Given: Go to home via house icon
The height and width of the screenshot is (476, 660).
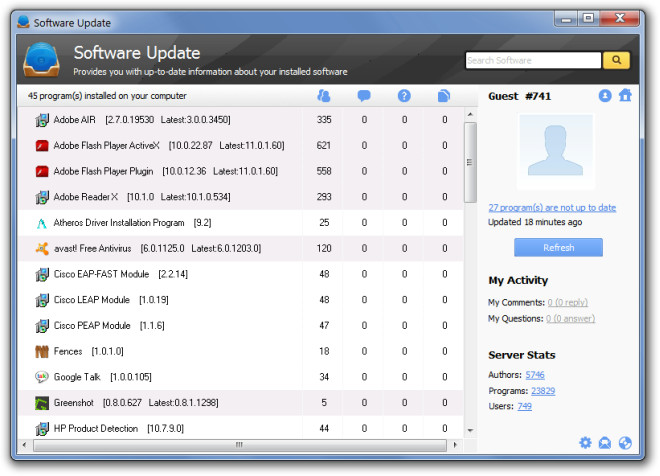Looking at the screenshot, I should pyautogui.click(x=625, y=96).
